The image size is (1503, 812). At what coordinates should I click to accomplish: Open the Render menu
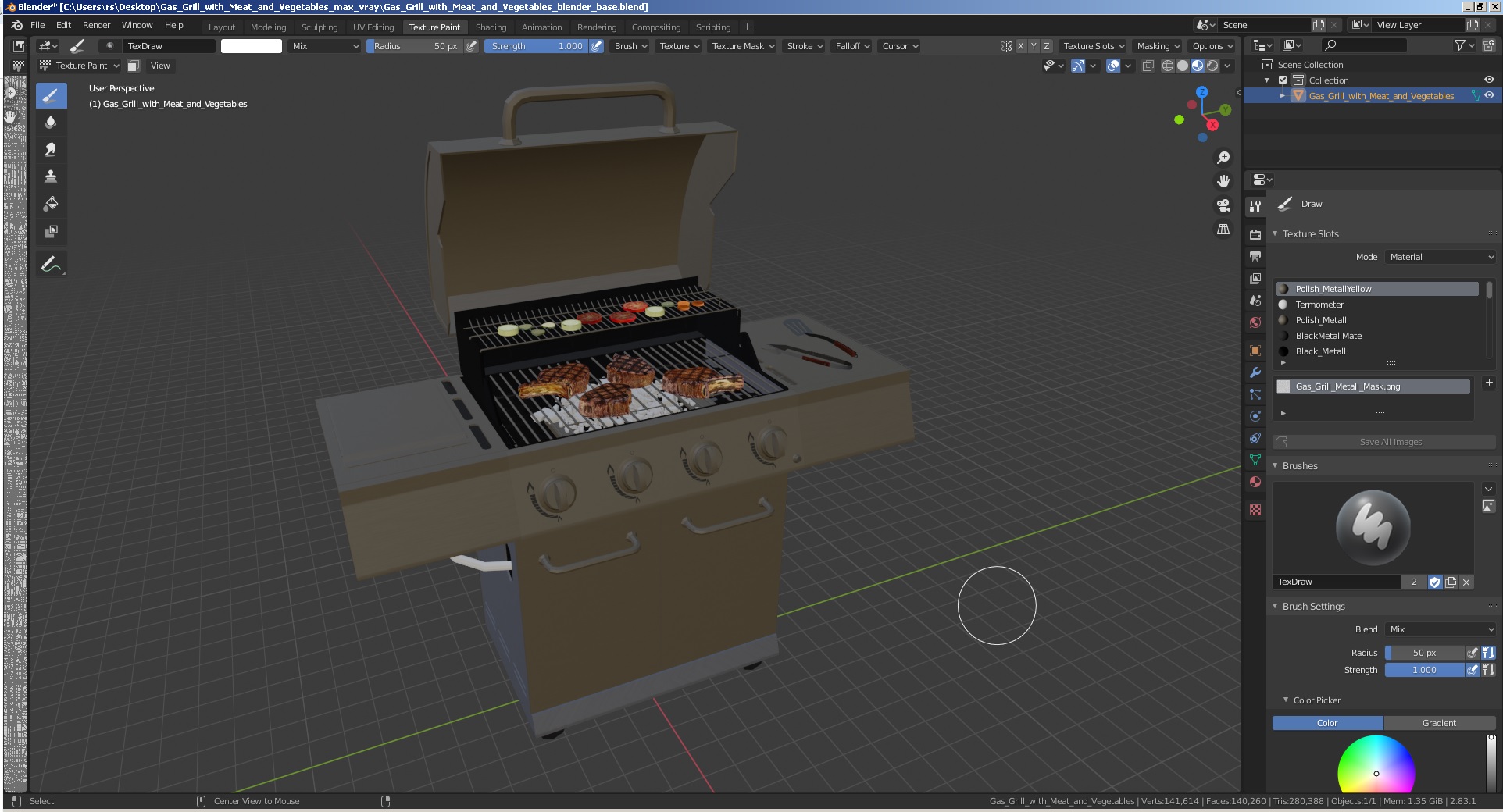click(x=97, y=25)
